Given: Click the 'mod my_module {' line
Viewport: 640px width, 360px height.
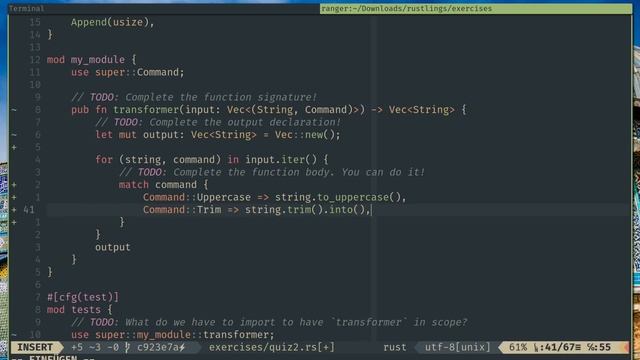Looking at the screenshot, I should point(91,60).
